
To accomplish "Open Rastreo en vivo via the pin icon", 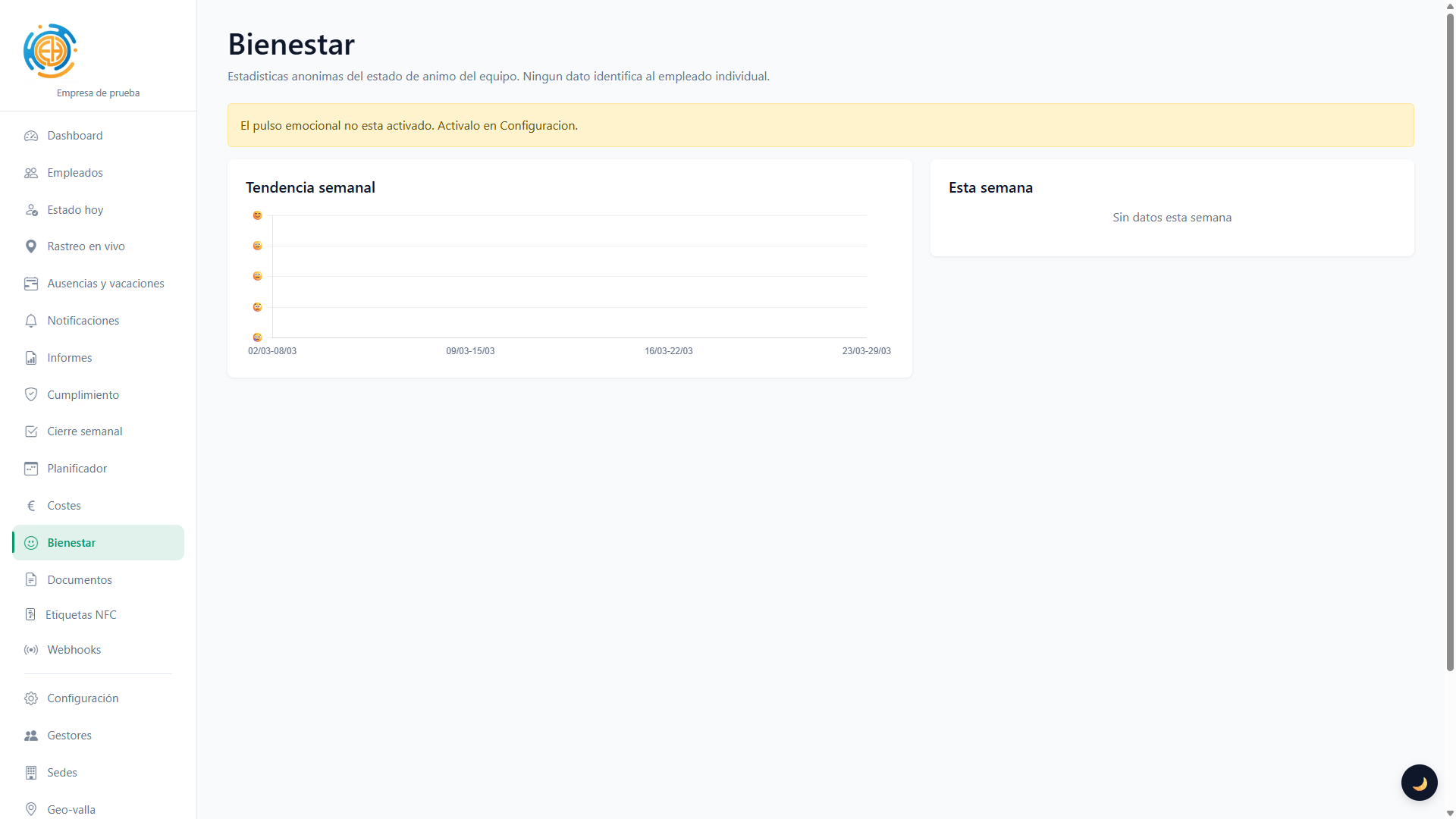I will pyautogui.click(x=31, y=246).
